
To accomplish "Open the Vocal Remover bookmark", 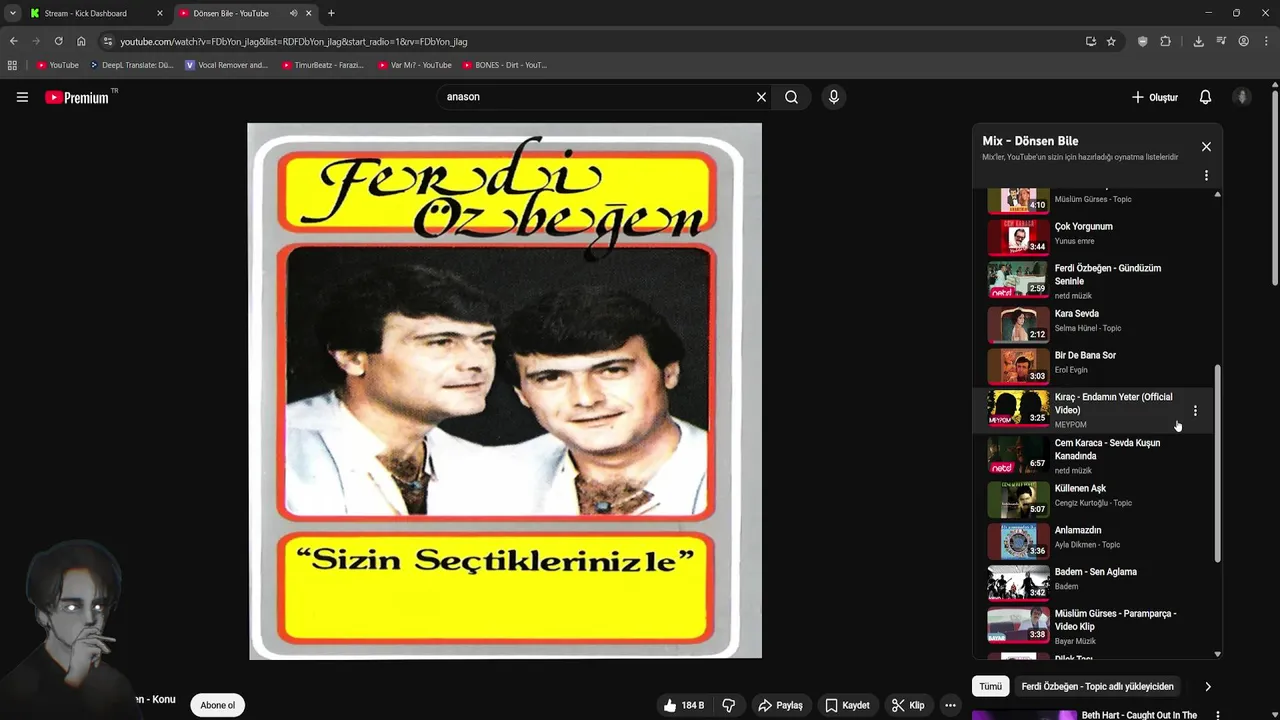I will [x=227, y=65].
